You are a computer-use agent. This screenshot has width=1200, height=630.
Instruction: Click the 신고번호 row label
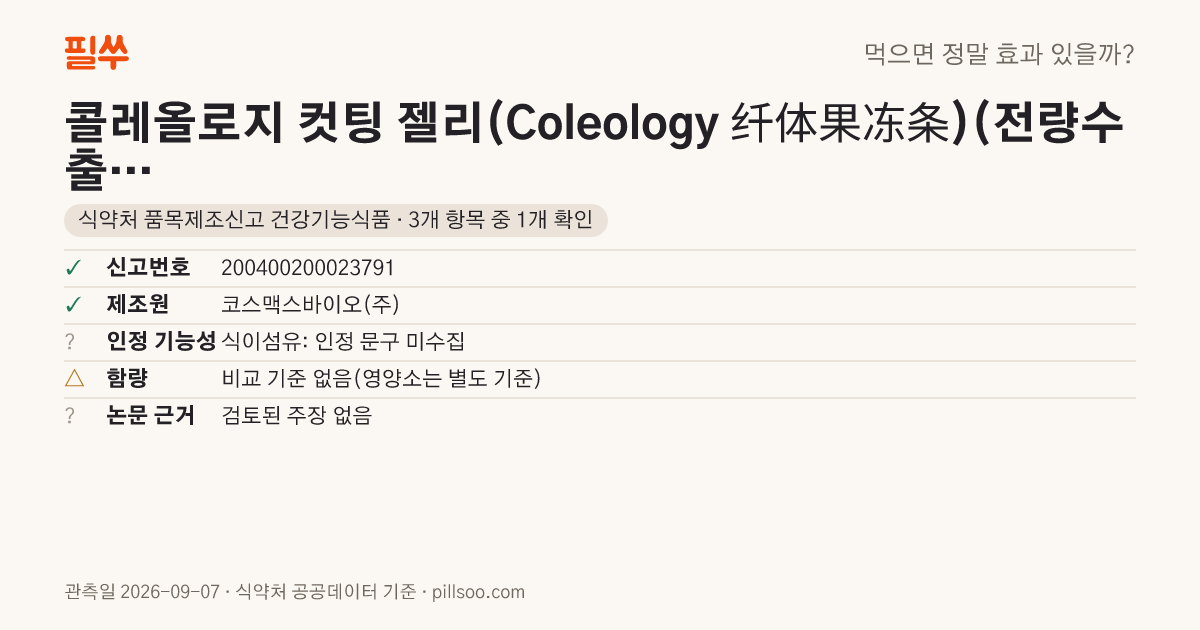pyautogui.click(x=148, y=268)
